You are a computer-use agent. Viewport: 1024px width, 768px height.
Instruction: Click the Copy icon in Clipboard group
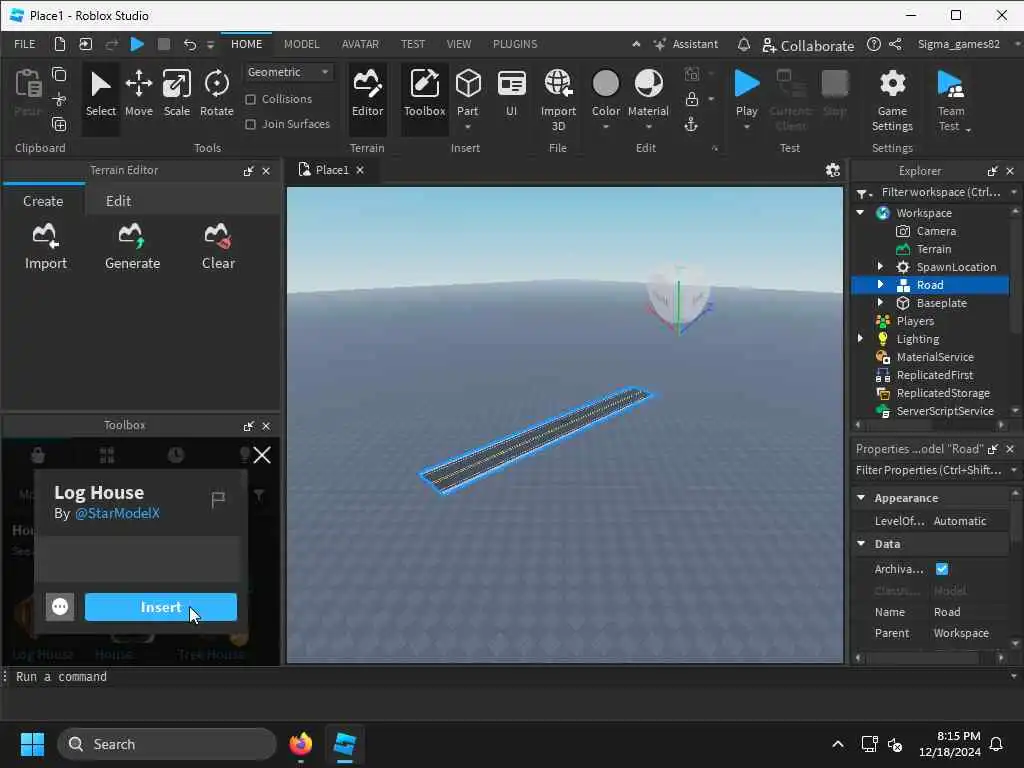59,74
